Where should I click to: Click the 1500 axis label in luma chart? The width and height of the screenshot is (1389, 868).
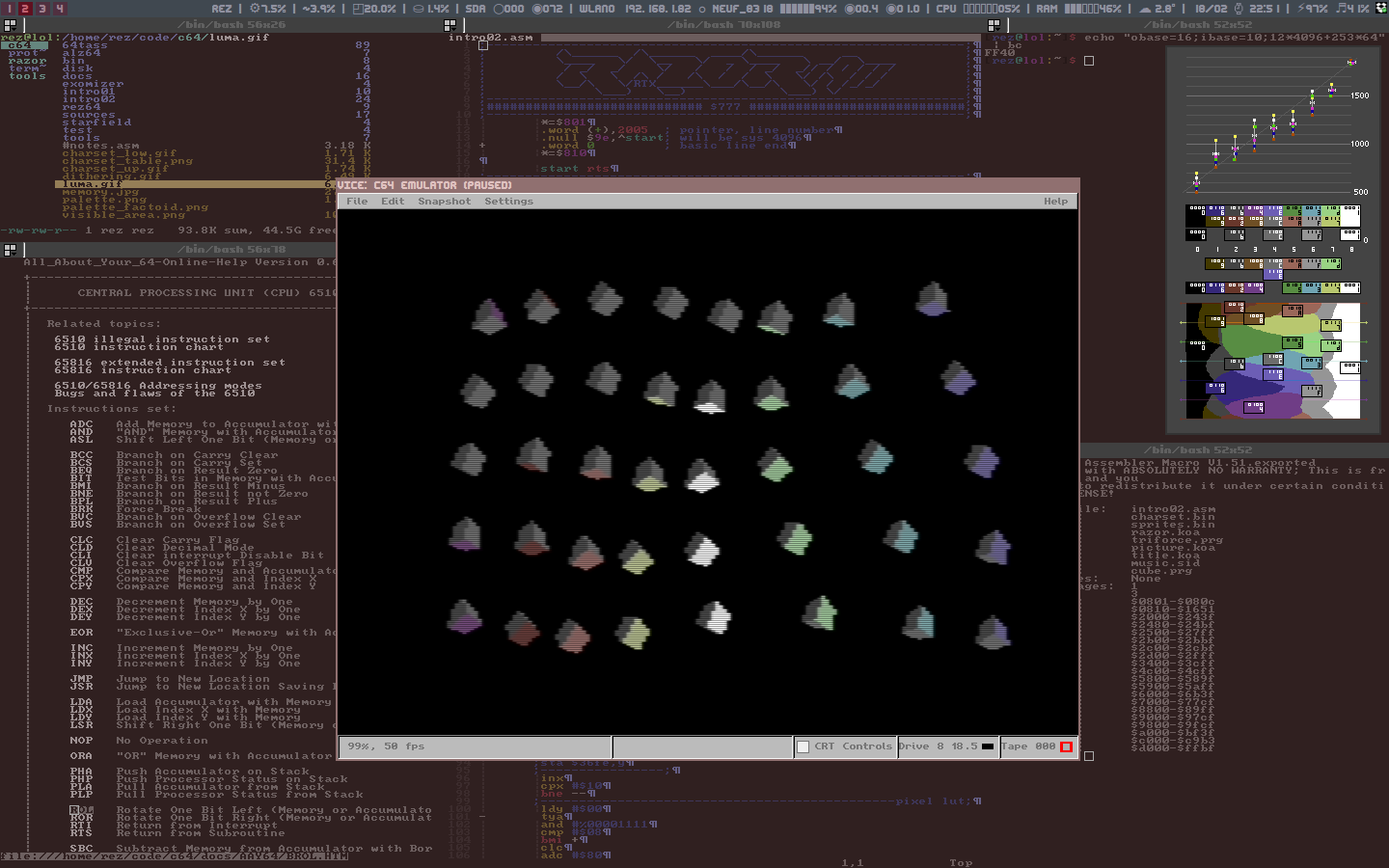1360,95
